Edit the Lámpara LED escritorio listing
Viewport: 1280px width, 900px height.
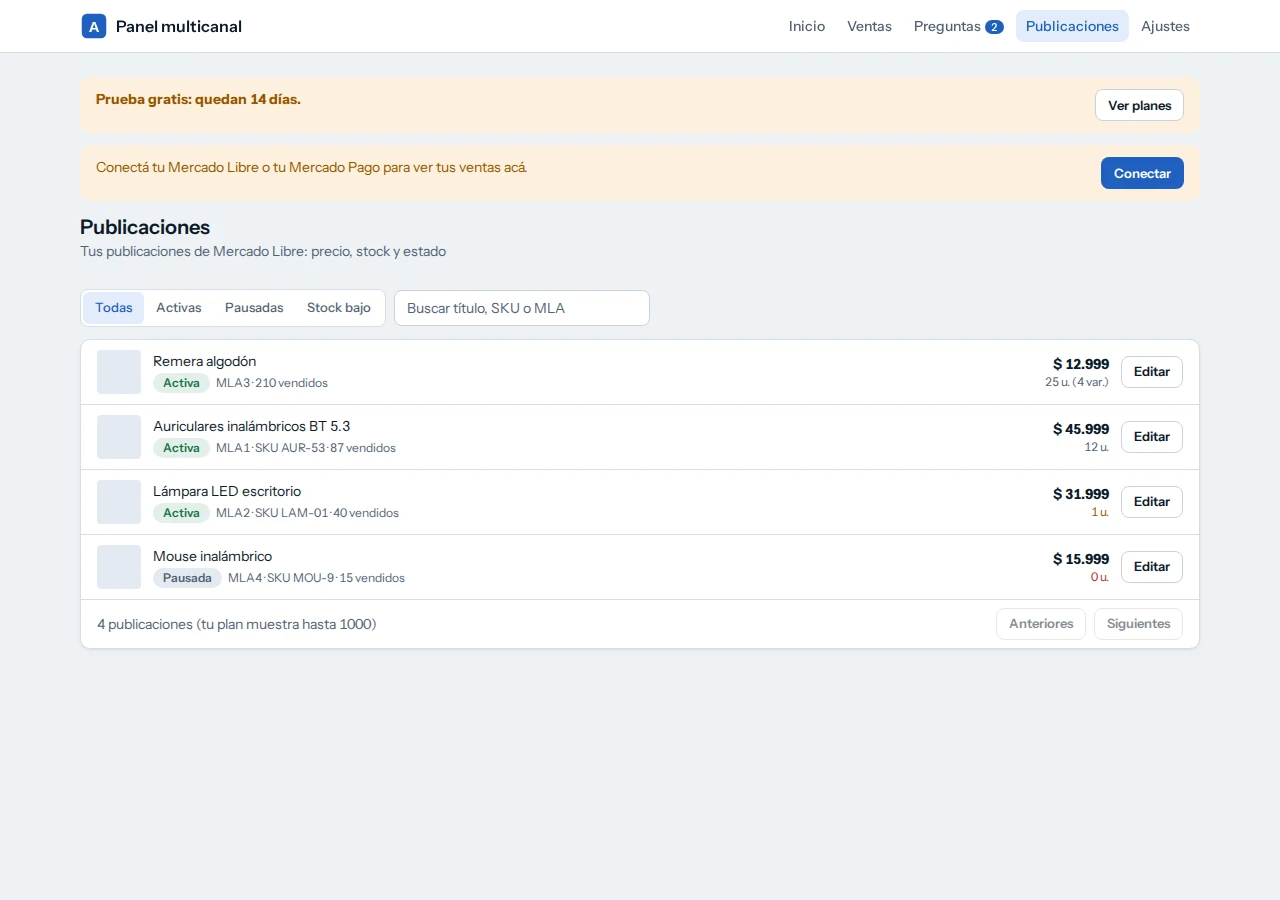[1152, 502]
